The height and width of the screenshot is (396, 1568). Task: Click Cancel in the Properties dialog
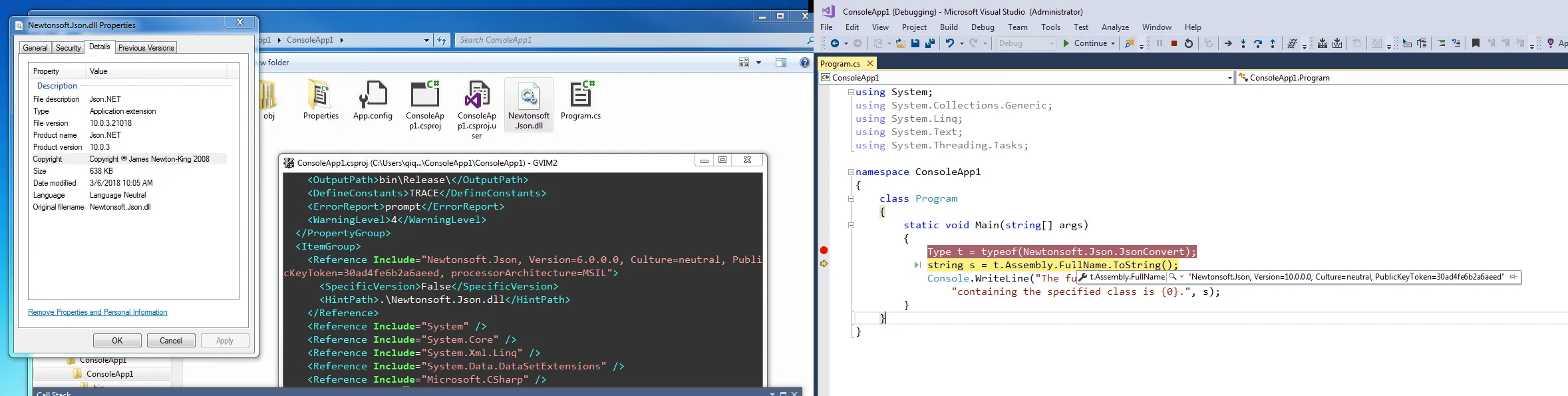point(171,341)
